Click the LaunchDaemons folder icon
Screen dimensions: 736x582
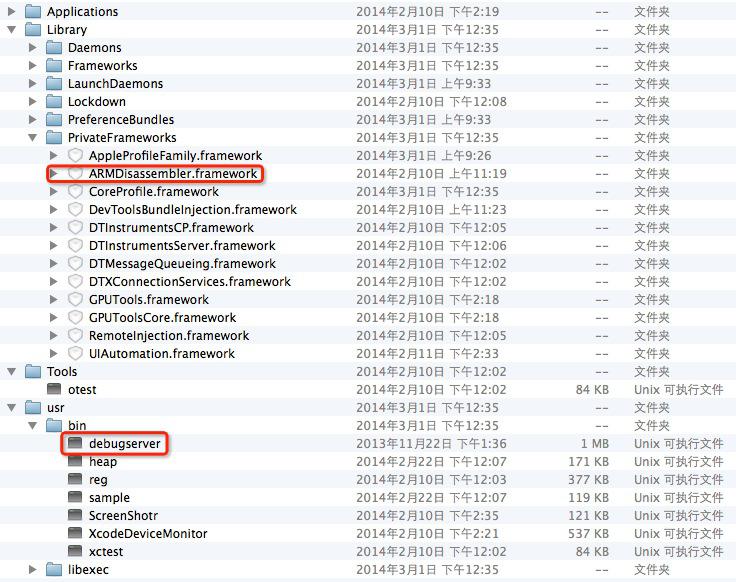tap(54, 84)
